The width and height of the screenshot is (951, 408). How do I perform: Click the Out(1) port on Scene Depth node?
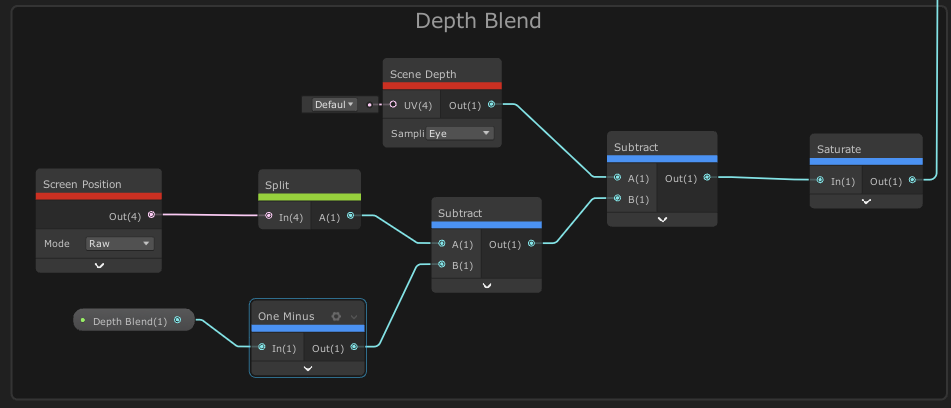(491, 104)
